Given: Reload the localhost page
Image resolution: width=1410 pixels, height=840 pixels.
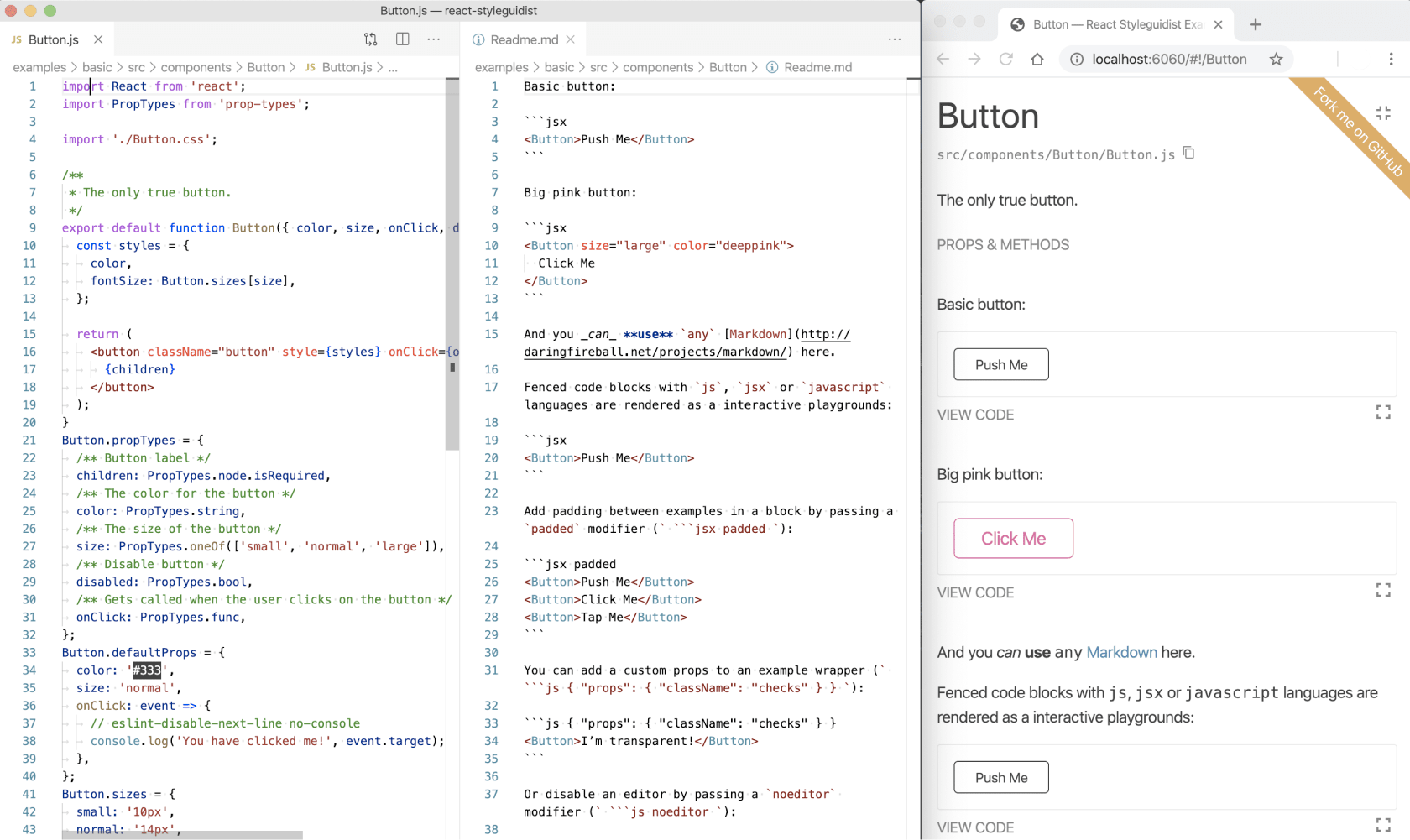Looking at the screenshot, I should pyautogui.click(x=1006, y=59).
